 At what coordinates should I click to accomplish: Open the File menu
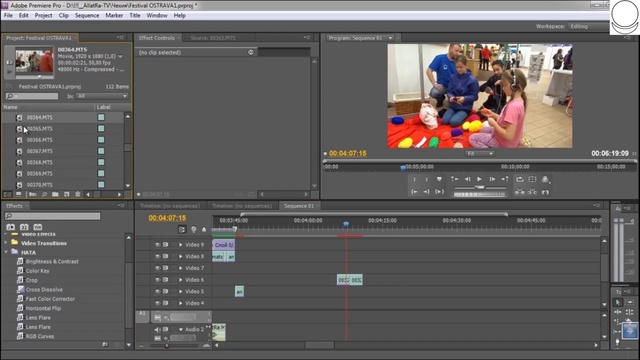(8, 16)
